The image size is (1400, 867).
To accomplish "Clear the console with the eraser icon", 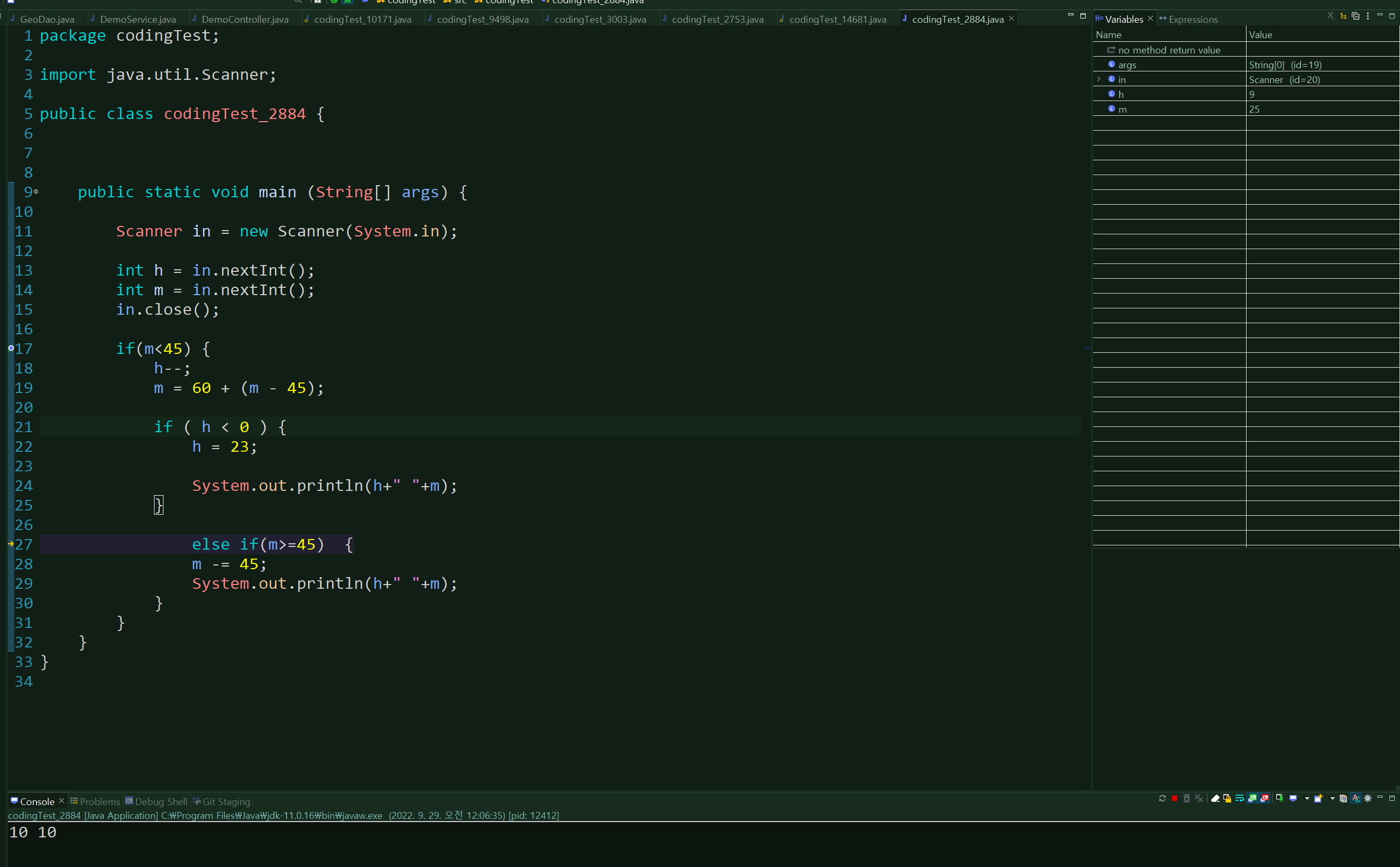I will (x=1215, y=799).
